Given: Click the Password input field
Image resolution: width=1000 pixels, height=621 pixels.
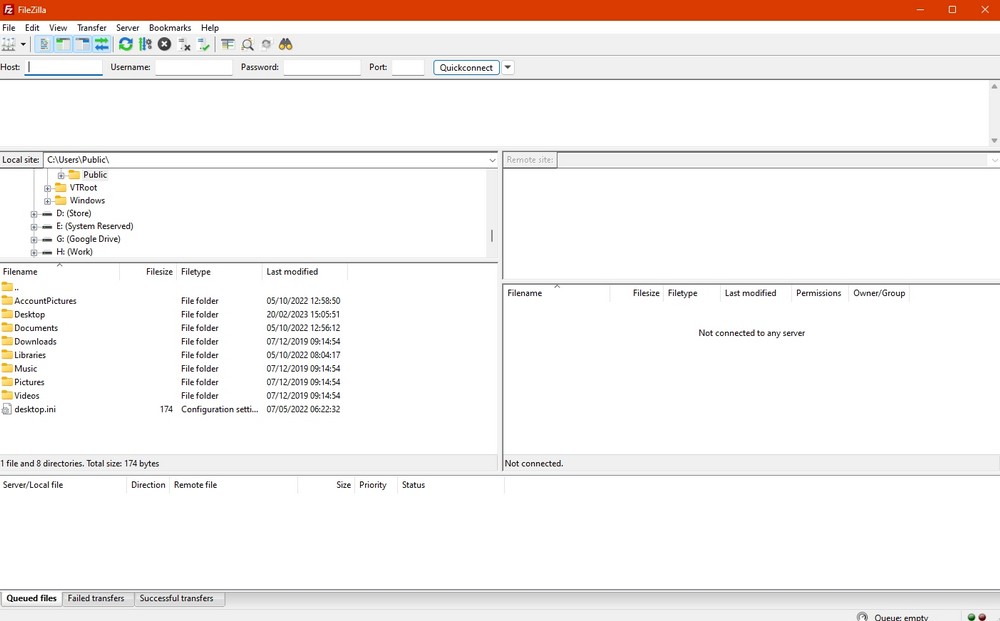Looking at the screenshot, I should coord(322,67).
